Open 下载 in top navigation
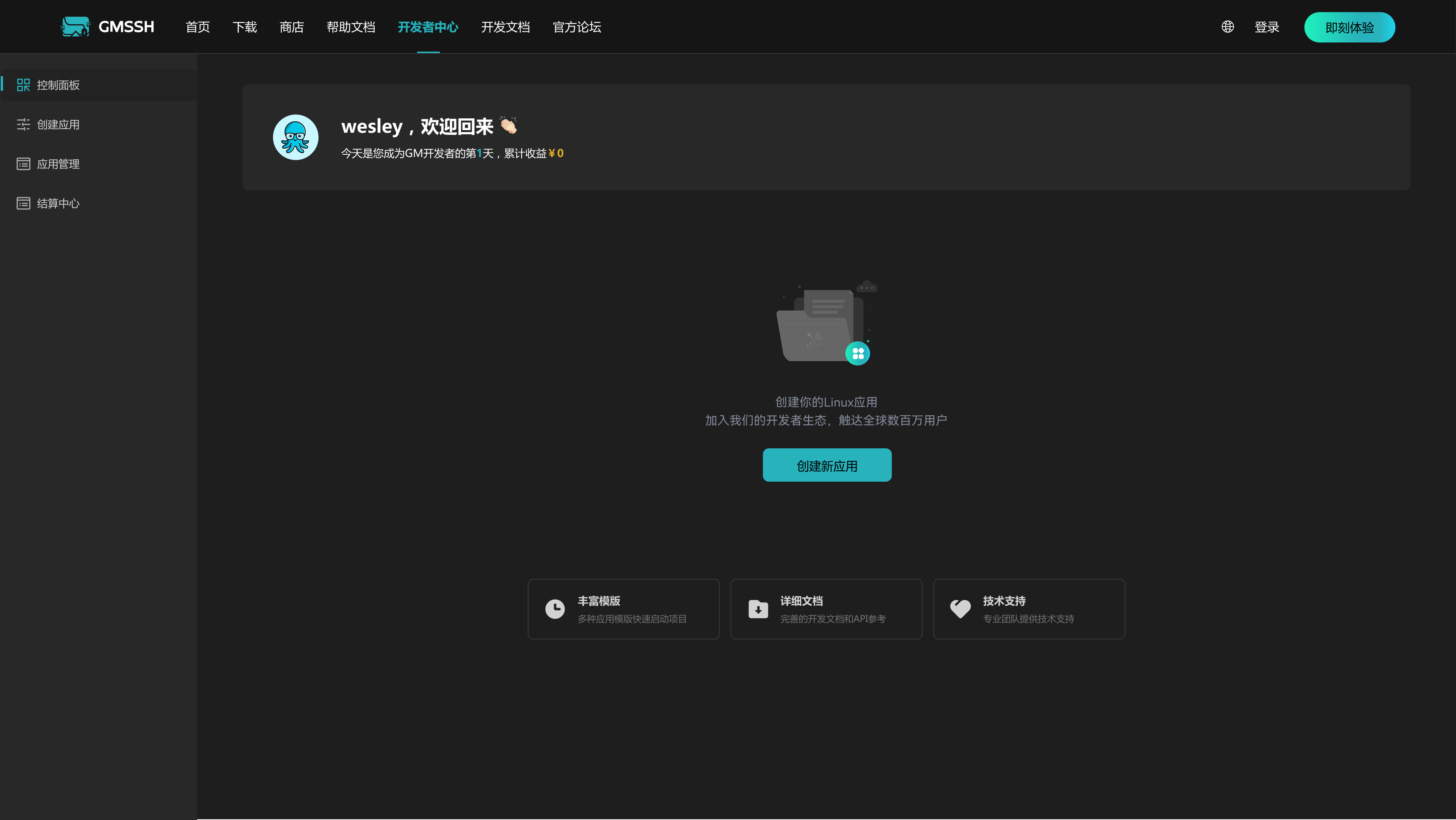The height and width of the screenshot is (820, 1456). pyautogui.click(x=244, y=27)
